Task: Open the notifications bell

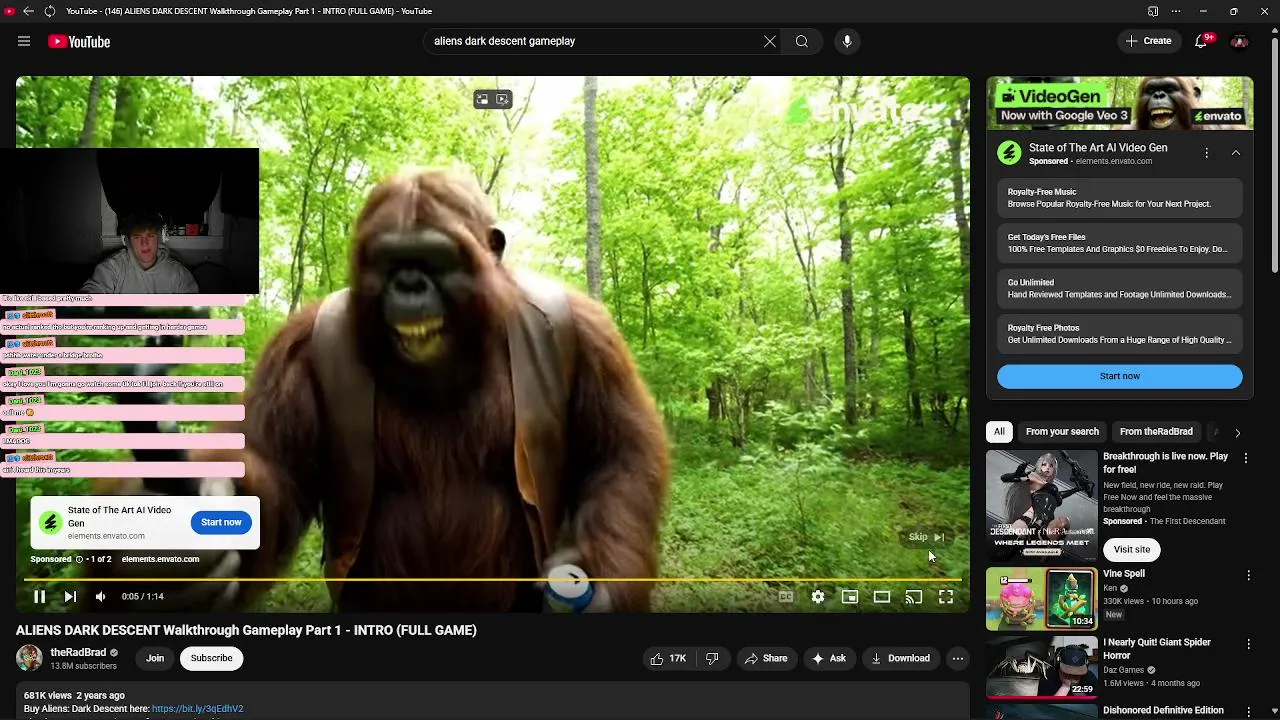Action: pos(1203,41)
